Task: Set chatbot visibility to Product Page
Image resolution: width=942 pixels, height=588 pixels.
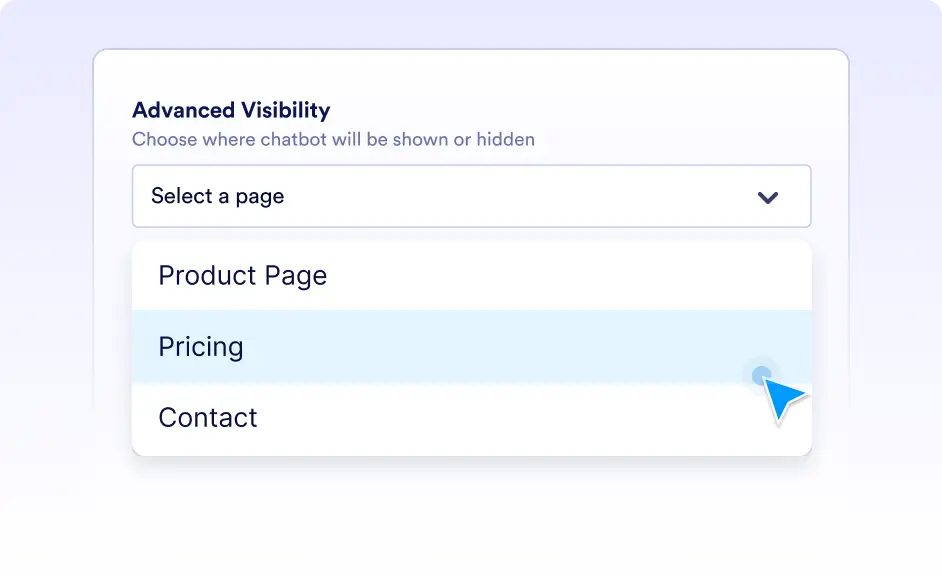Action: (x=471, y=275)
